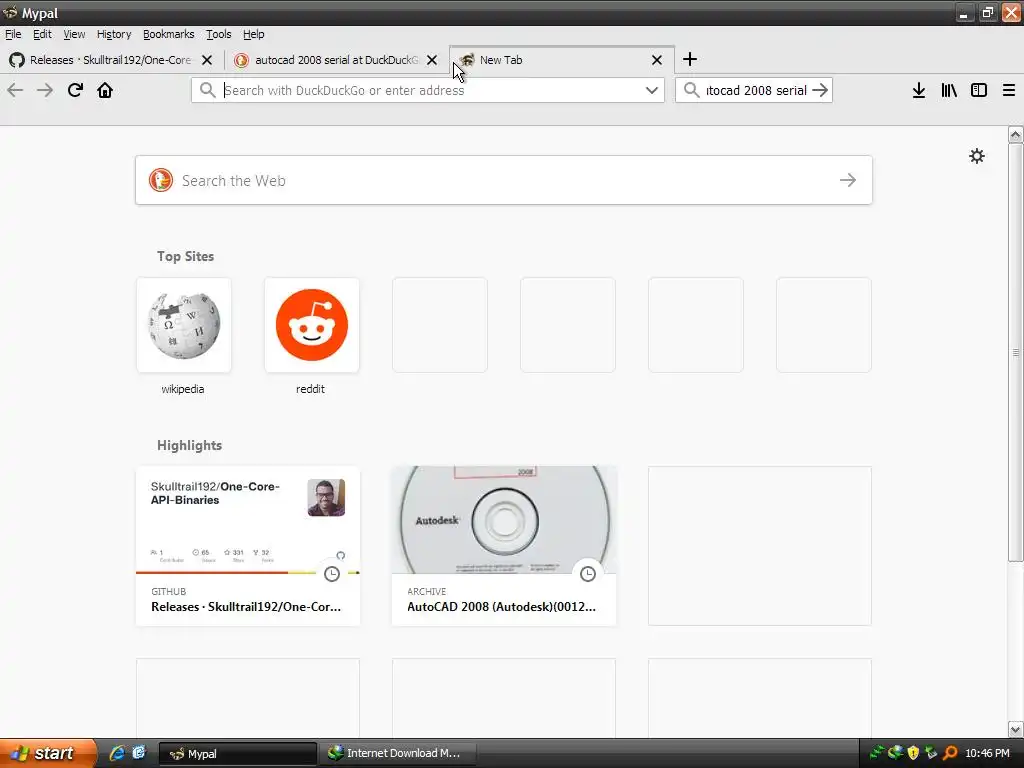Image resolution: width=1024 pixels, height=768 pixels.
Task: Click the wikipedia label text
Action: pyautogui.click(x=183, y=389)
